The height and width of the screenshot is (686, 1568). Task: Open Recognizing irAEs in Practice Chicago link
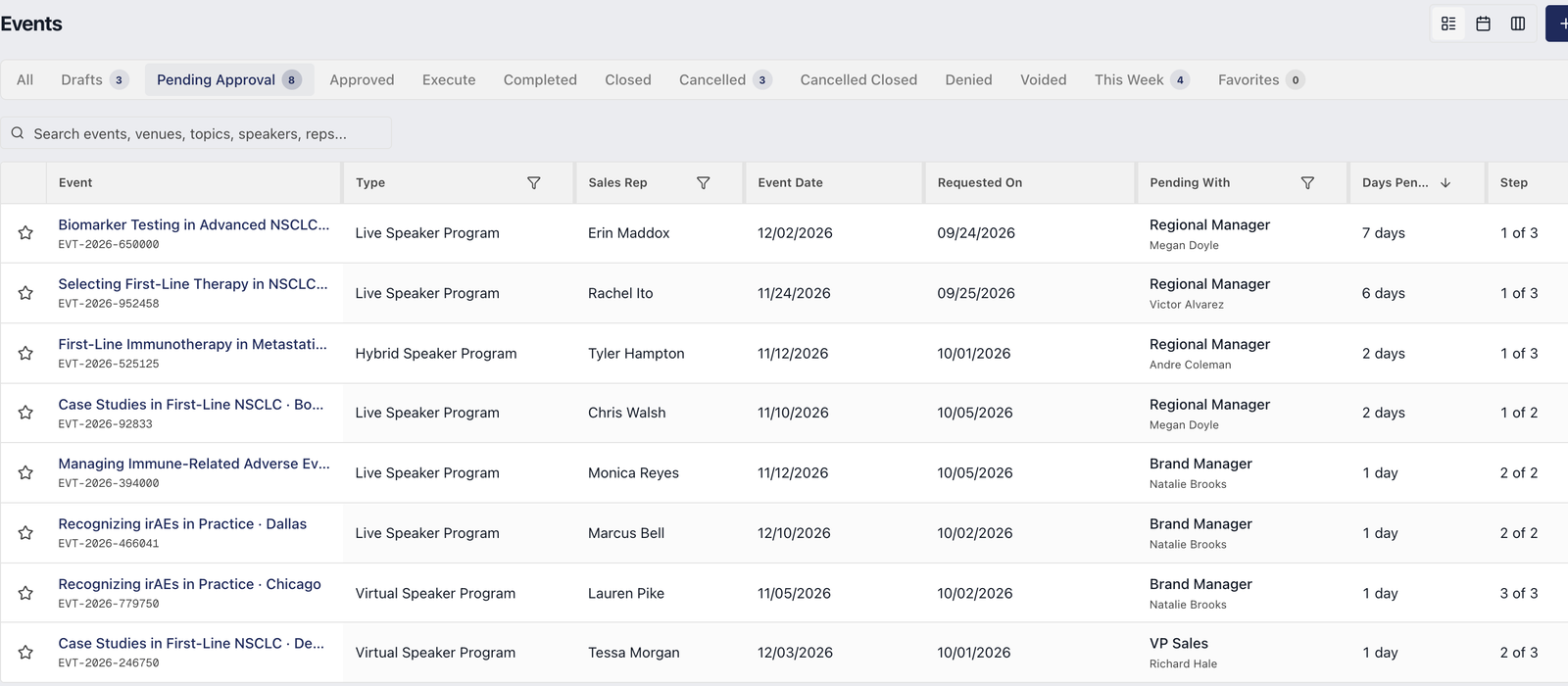click(x=189, y=584)
